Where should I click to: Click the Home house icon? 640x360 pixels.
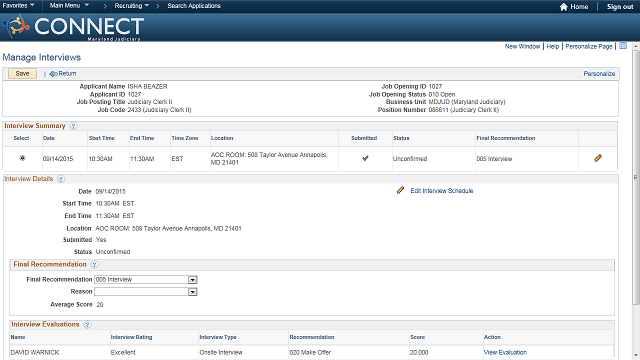point(564,7)
